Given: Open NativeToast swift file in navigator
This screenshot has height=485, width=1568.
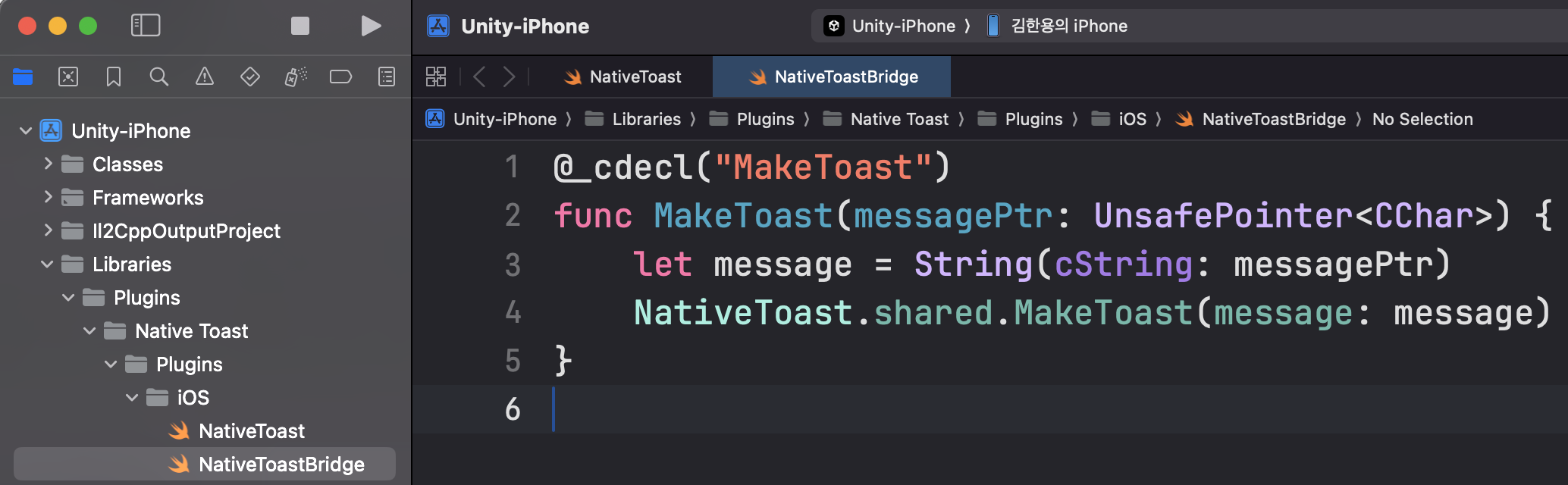Looking at the screenshot, I should (205, 431).
